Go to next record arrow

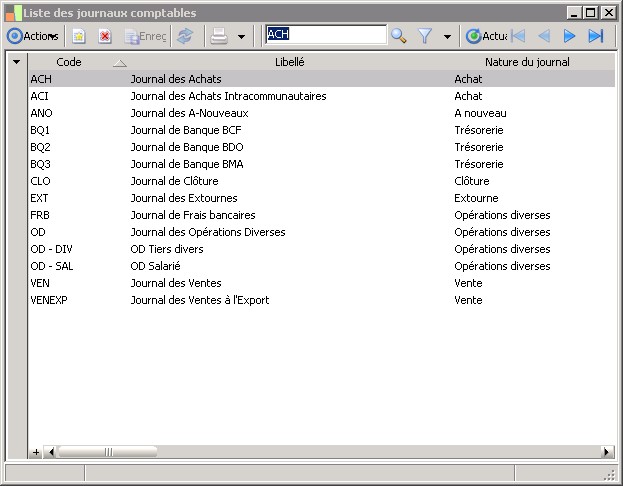[x=570, y=36]
